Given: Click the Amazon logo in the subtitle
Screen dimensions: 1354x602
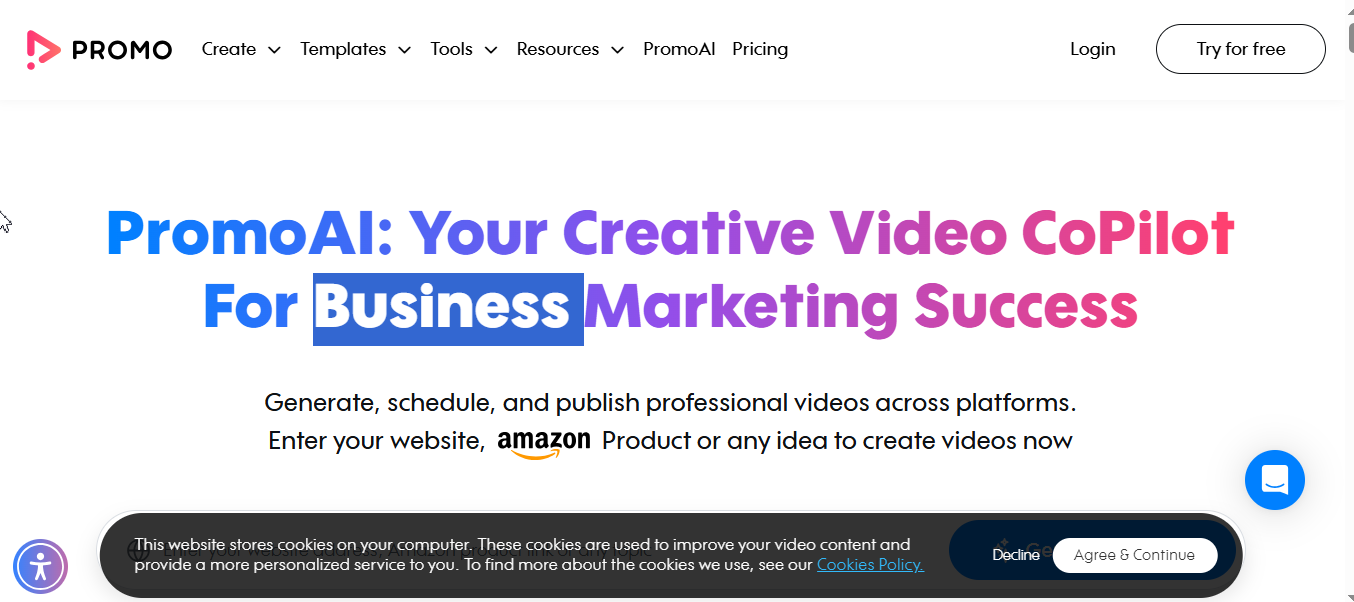Looking at the screenshot, I should coord(544,443).
